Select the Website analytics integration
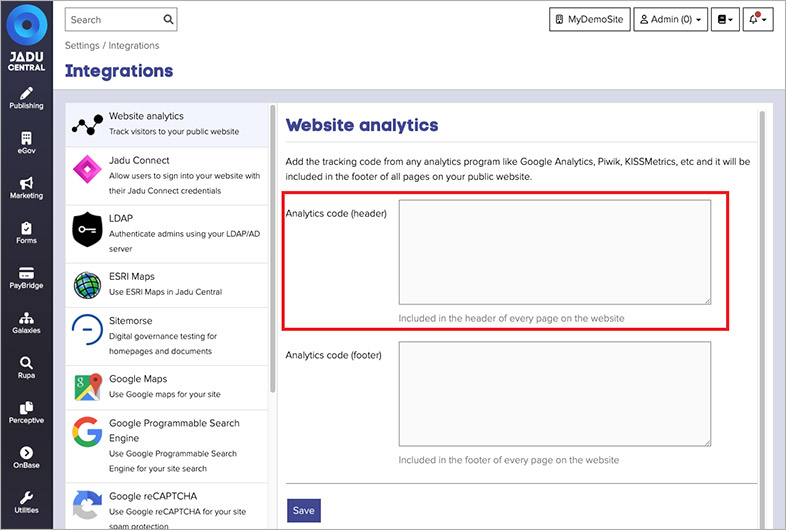786x530 pixels. tap(167, 125)
